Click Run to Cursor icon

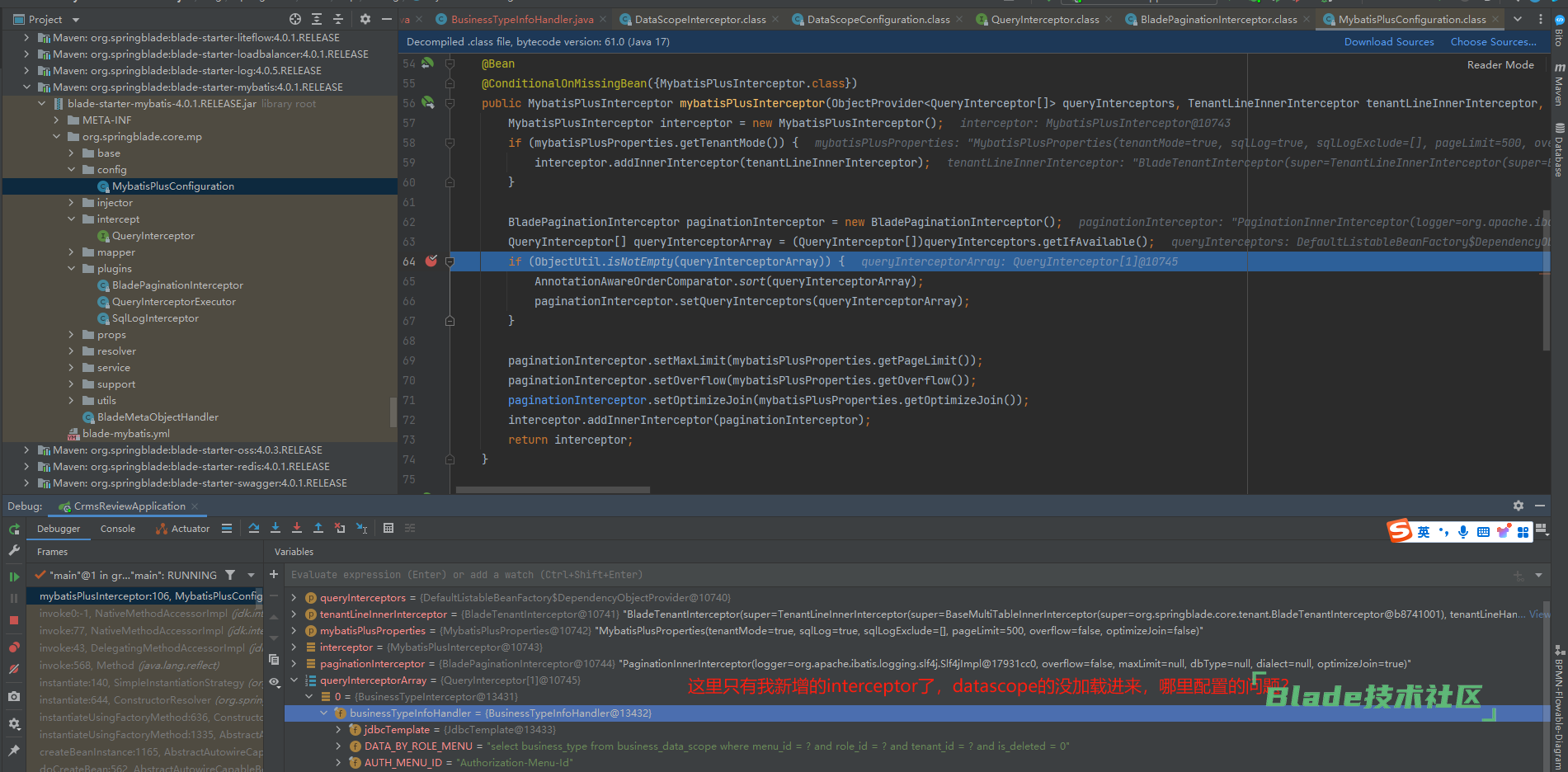(x=361, y=528)
